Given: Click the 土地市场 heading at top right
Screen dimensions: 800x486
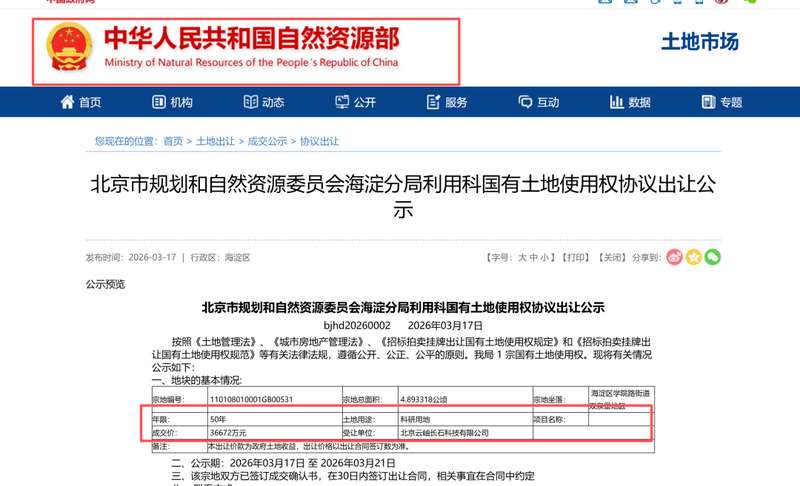Looking at the screenshot, I should (700, 42).
